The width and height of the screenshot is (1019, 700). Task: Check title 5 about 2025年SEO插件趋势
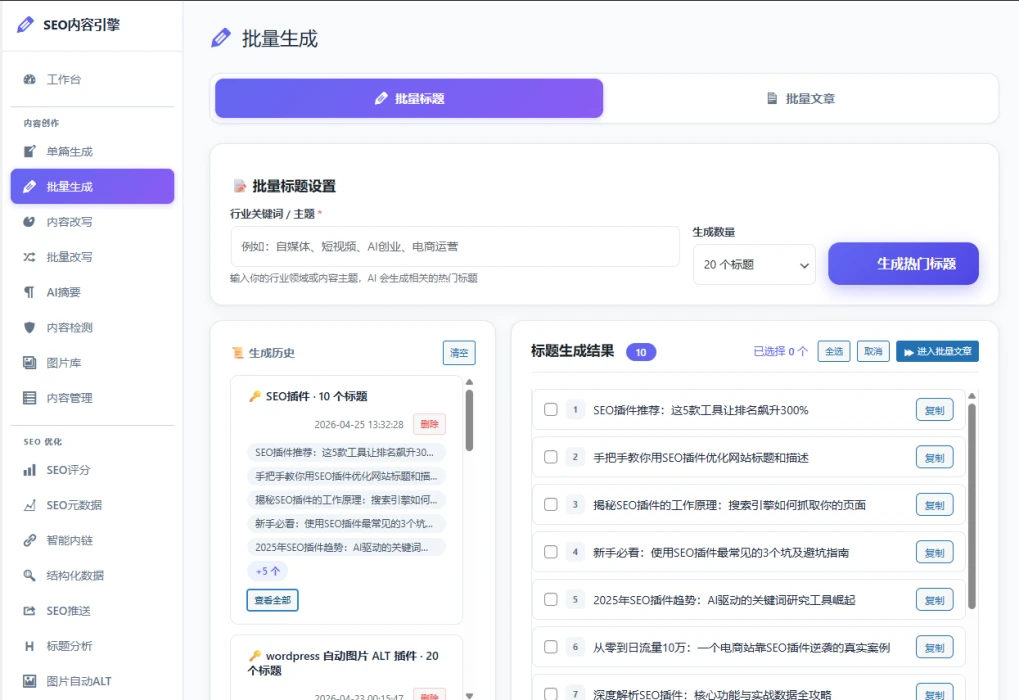point(550,599)
